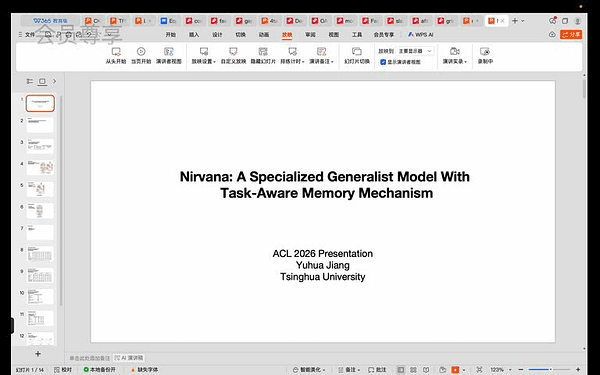Open the File (文件) menu

point(27,35)
